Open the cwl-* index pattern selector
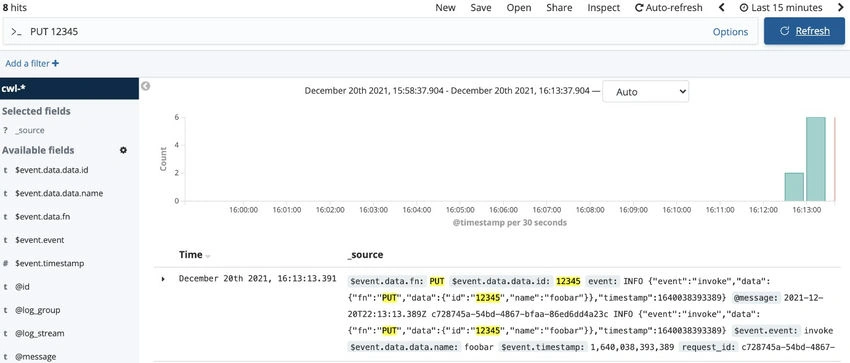Screen dimensions: 850x363 coord(69,88)
